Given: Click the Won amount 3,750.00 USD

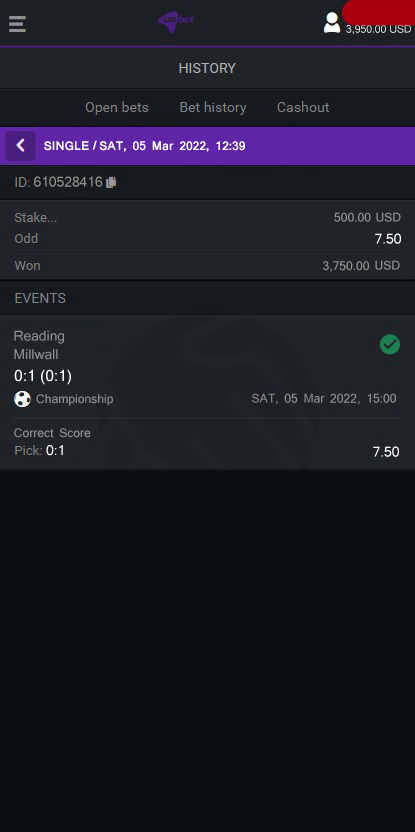Looking at the screenshot, I should (x=361, y=266).
